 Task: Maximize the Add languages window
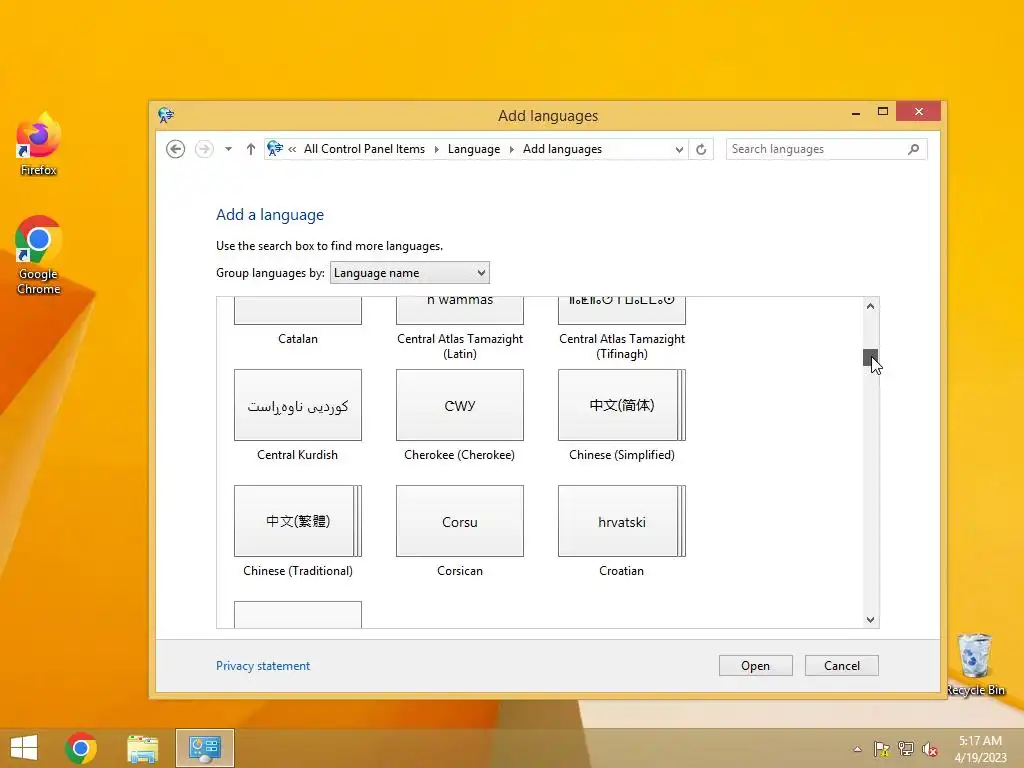click(883, 112)
